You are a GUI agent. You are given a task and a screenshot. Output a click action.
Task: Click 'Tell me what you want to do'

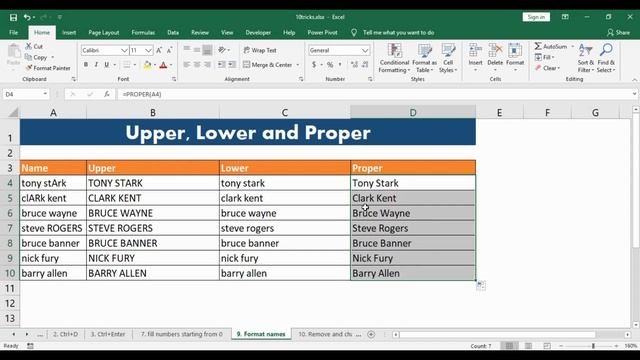click(x=398, y=33)
